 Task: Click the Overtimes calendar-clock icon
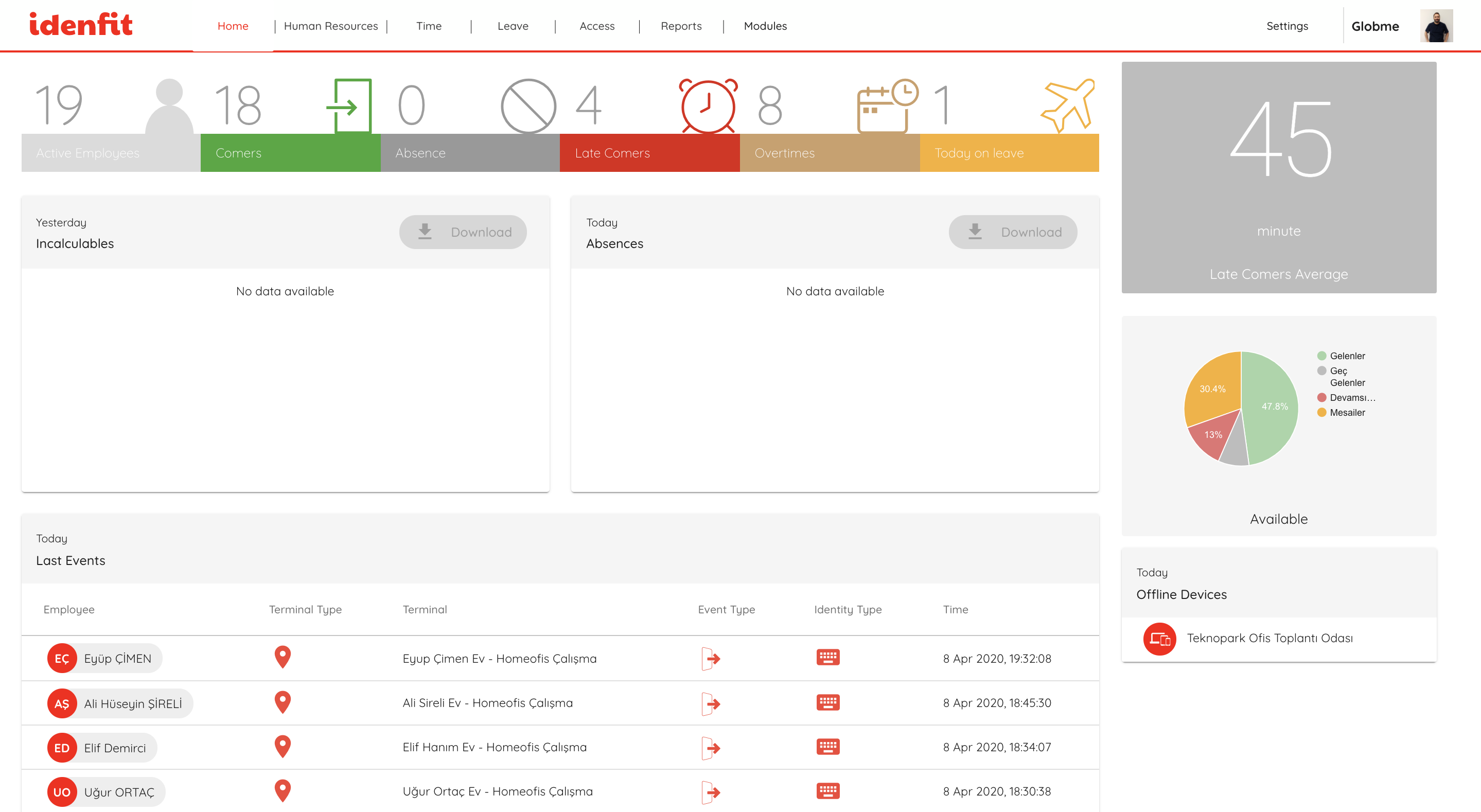pos(887,106)
